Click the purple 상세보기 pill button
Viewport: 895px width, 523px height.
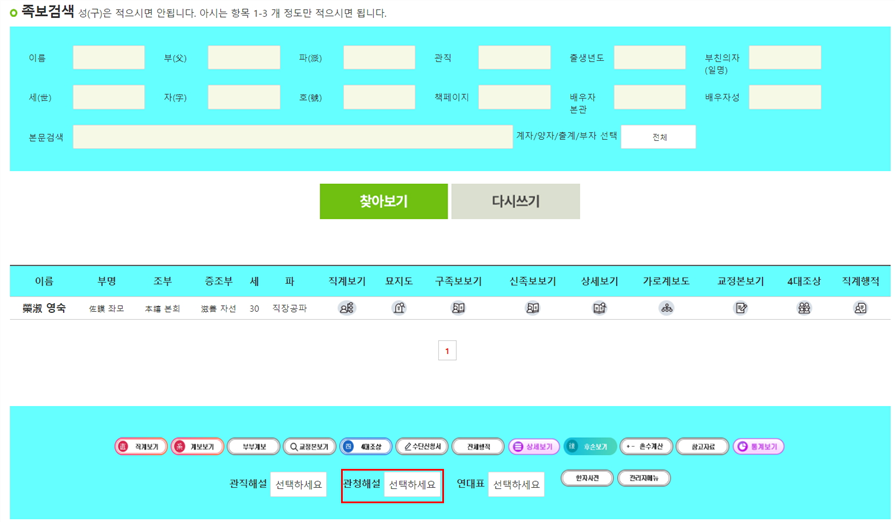pyautogui.click(x=534, y=446)
